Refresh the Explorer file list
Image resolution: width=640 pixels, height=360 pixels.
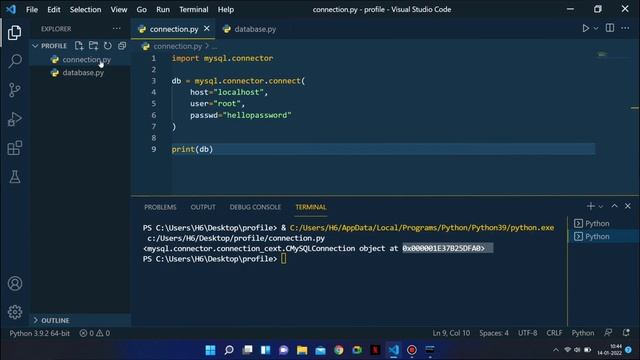[x=108, y=46]
